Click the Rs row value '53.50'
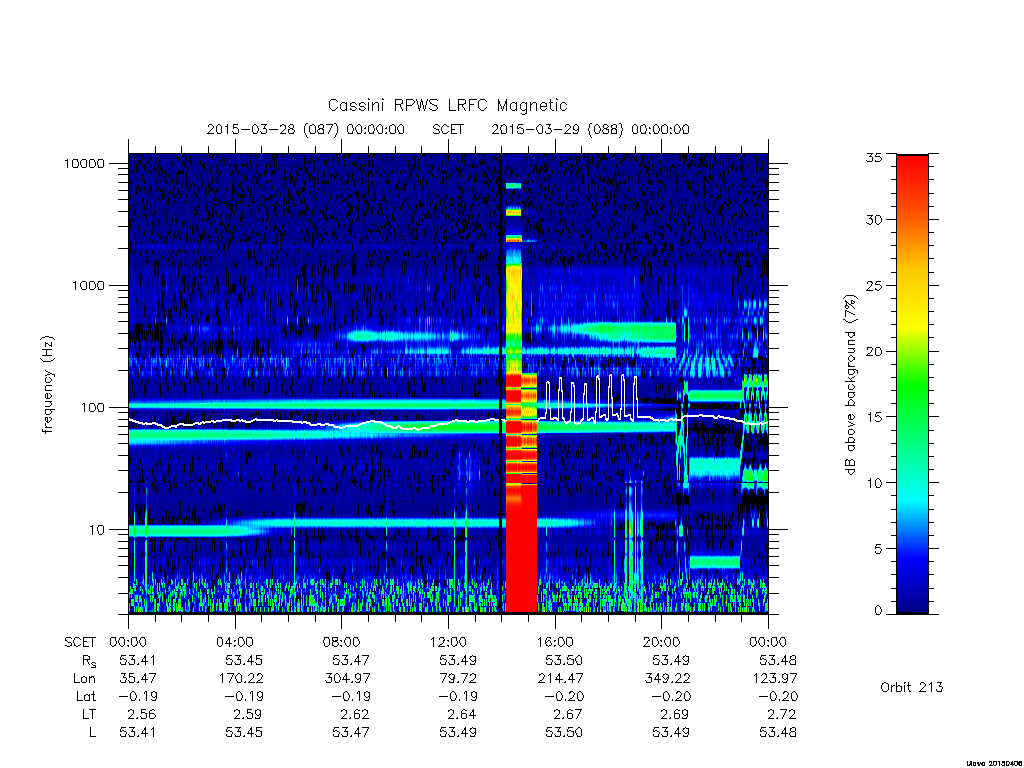Viewport: 1024px width, 768px height. coord(564,660)
